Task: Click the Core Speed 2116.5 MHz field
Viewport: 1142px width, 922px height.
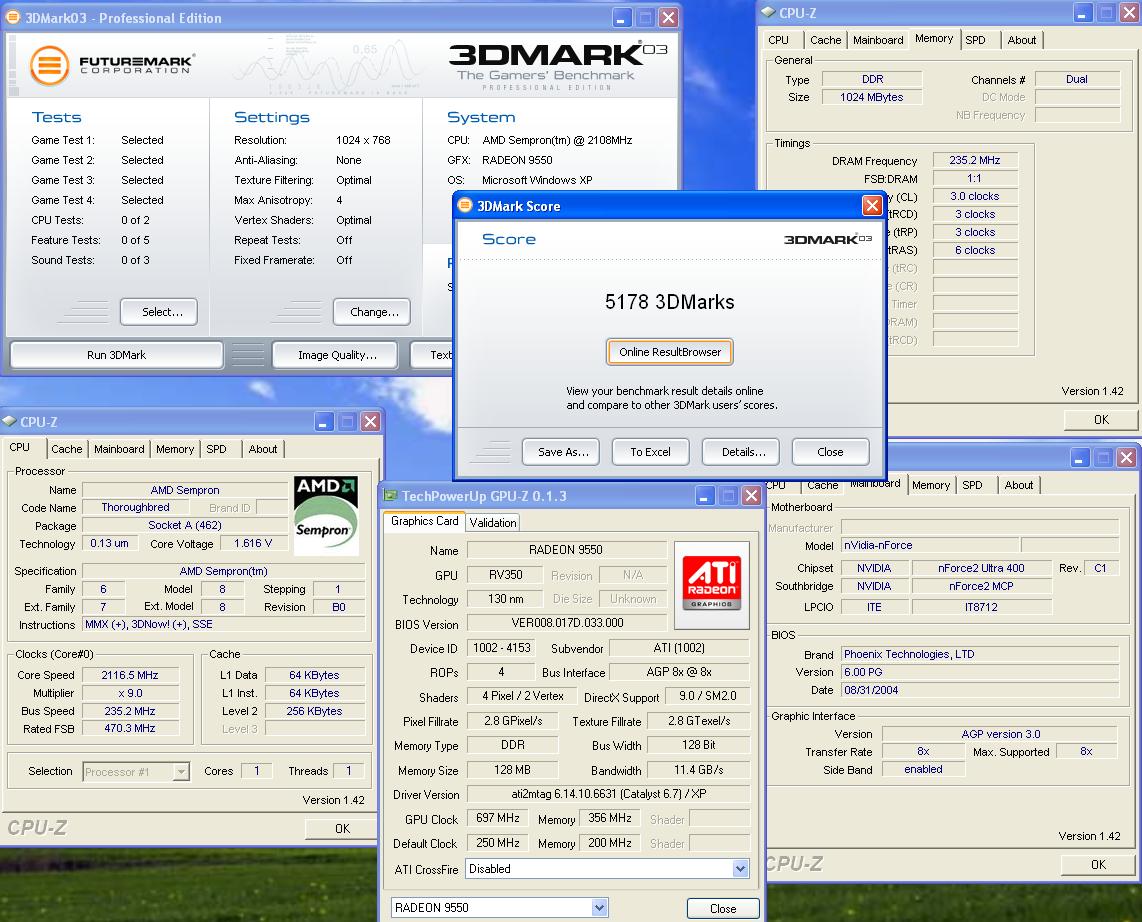Action: point(130,675)
